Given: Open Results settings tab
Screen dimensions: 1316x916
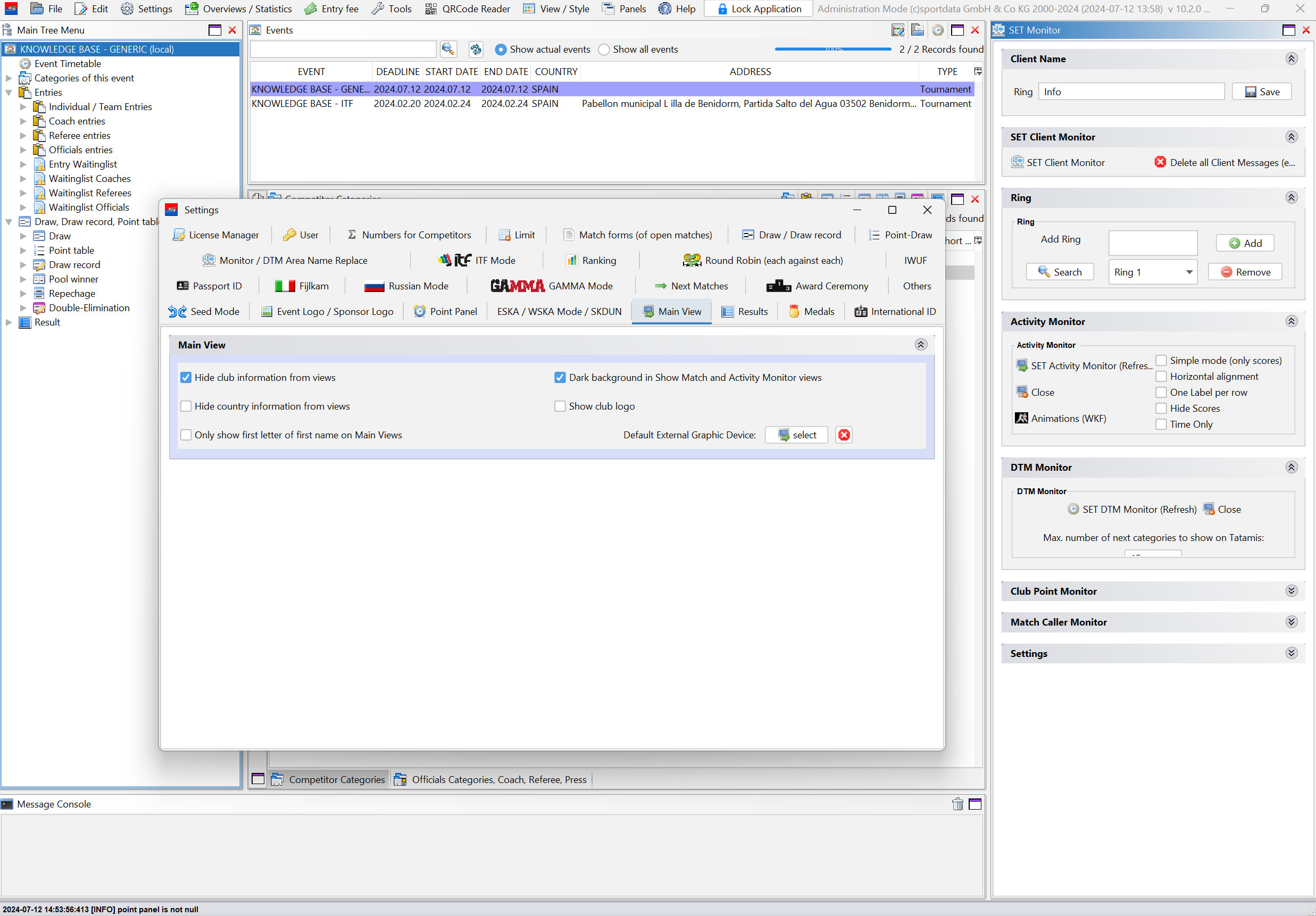Looking at the screenshot, I should [x=745, y=311].
